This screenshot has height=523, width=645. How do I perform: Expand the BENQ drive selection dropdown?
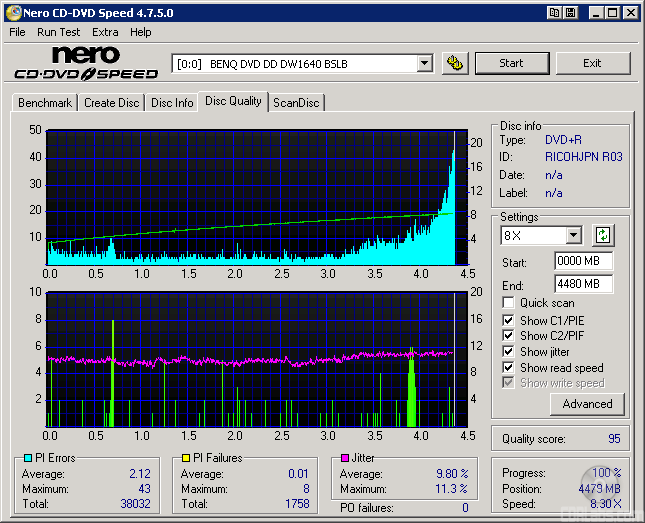424,63
